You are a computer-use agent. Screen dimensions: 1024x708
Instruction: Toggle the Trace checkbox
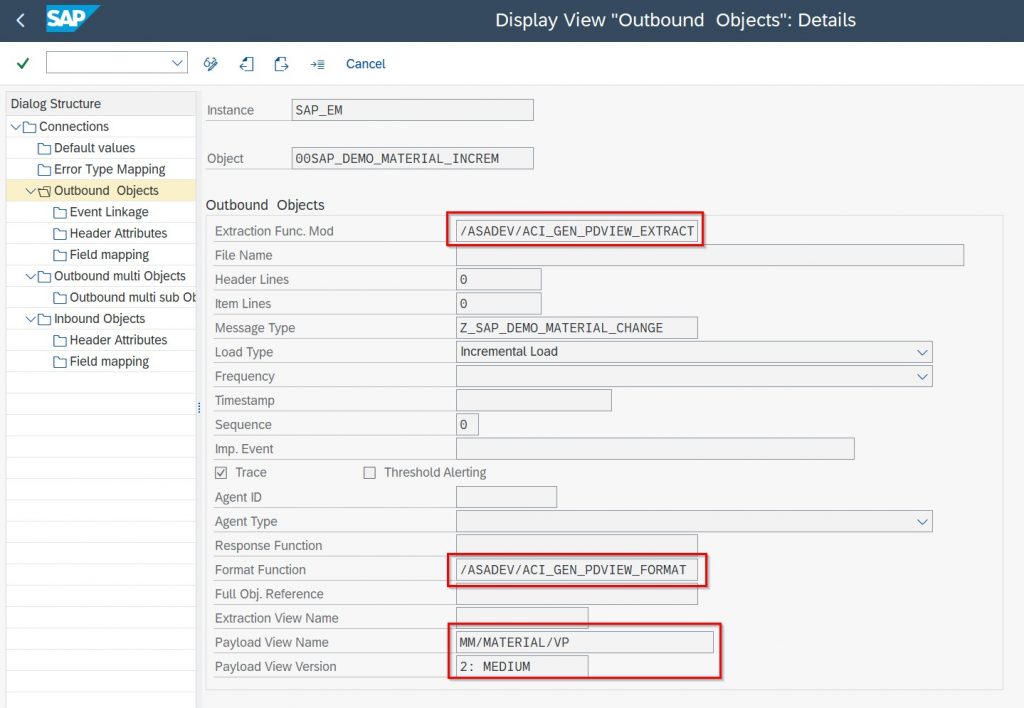tap(221, 473)
